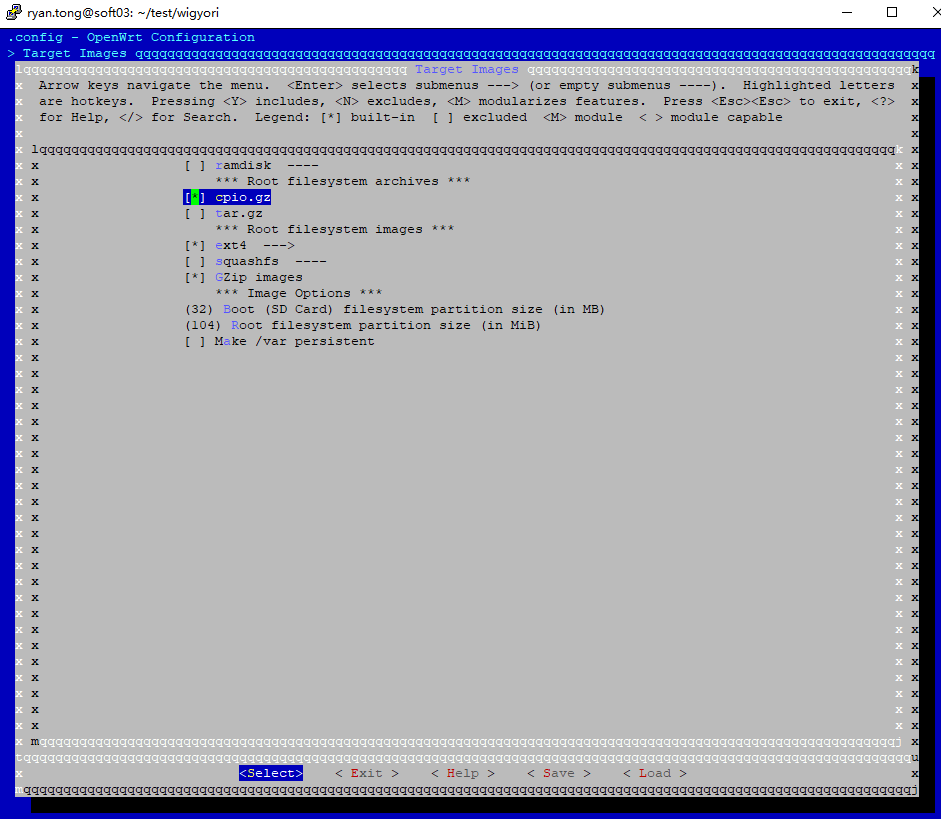Toggle the cpio.gz checkbox
This screenshot has width=941, height=819.
(x=195, y=197)
